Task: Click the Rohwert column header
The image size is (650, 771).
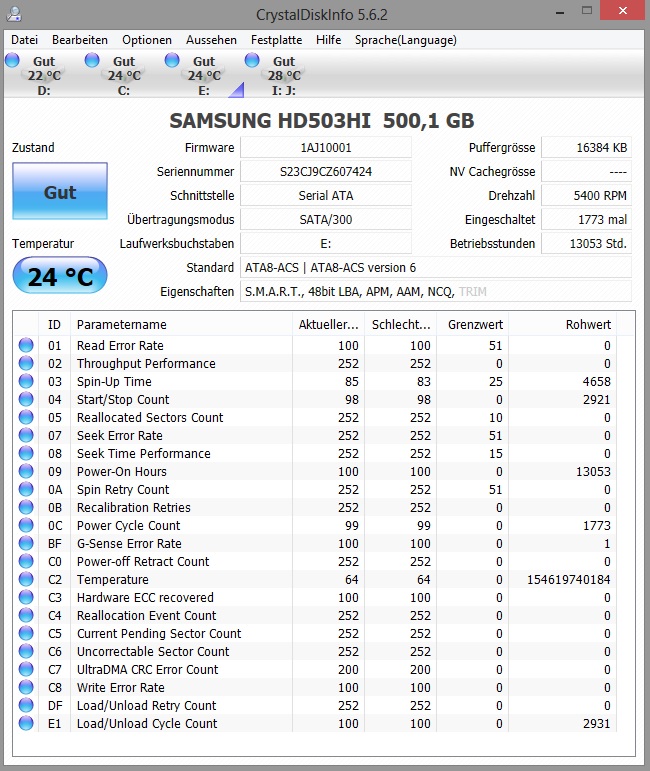Action: [x=562, y=325]
